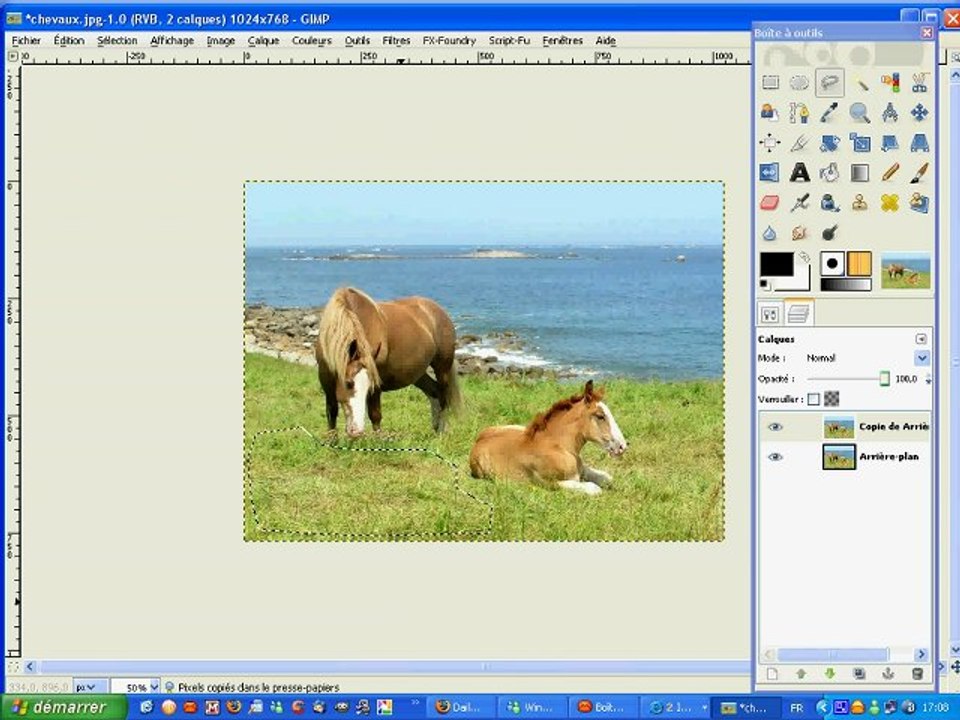960x720 pixels.
Task: Lower the selected layer
Action: 830,673
